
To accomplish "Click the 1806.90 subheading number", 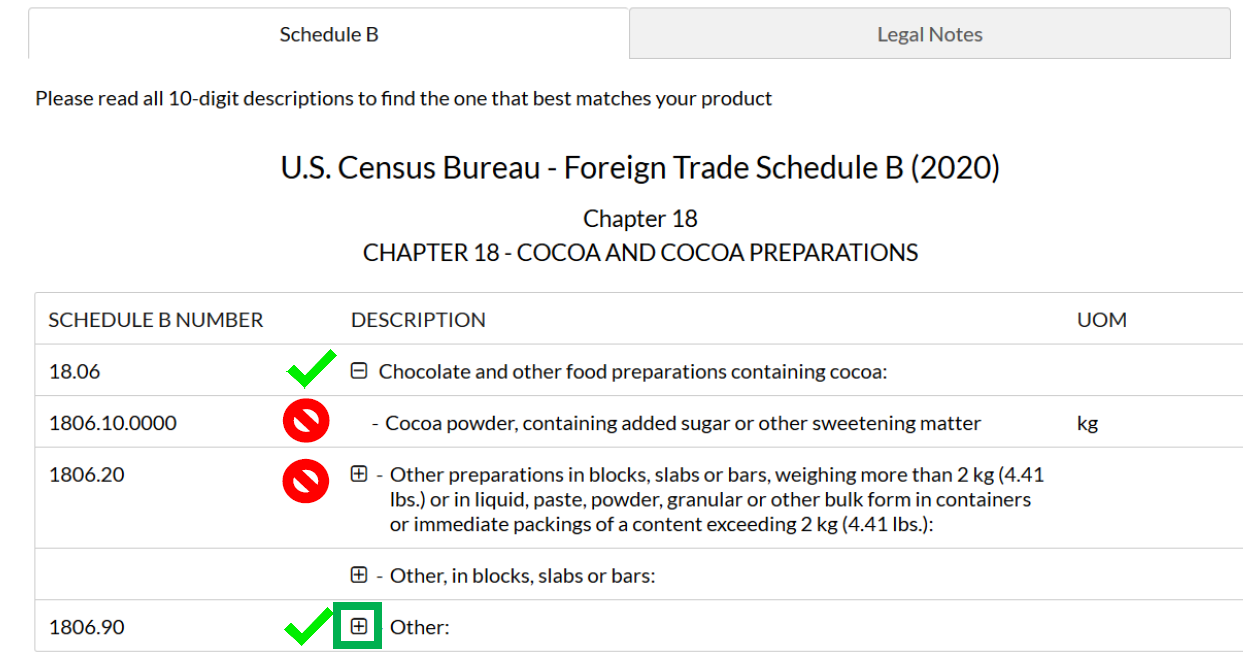I will (87, 627).
